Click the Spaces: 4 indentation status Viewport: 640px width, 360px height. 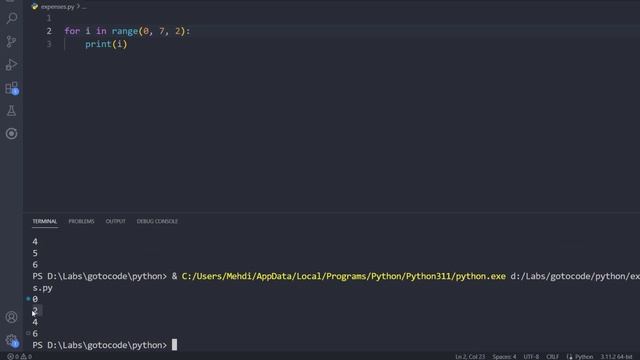pos(504,357)
